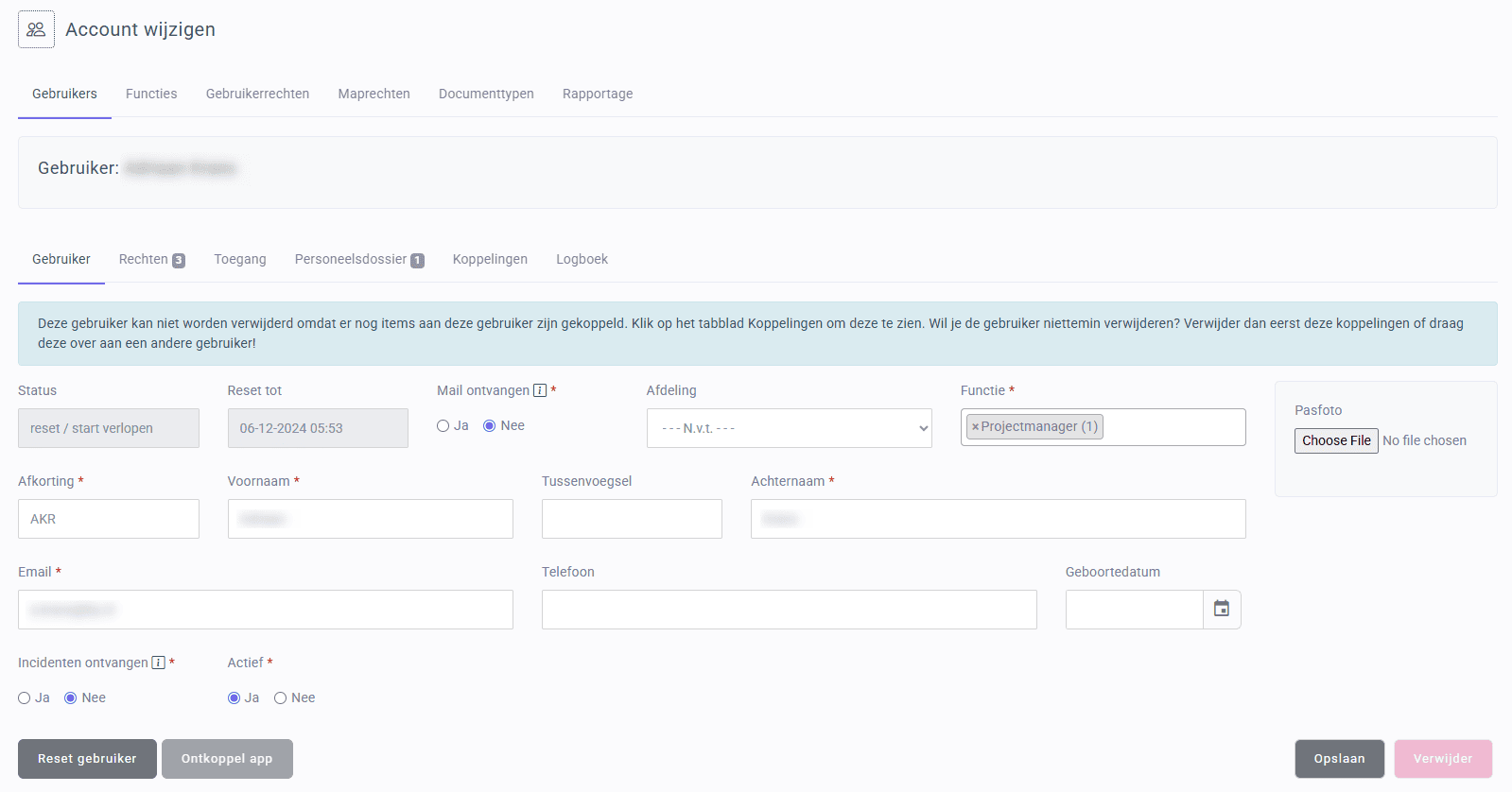The image size is (1512, 792).
Task: Select Ja for Incidenten ontvangen
Action: coord(25,698)
